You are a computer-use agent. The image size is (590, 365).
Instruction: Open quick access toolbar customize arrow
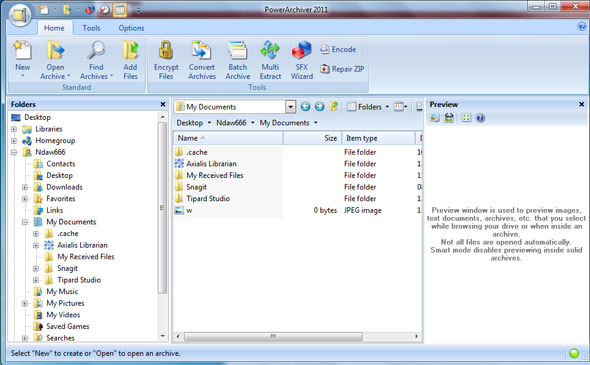[x=138, y=11]
